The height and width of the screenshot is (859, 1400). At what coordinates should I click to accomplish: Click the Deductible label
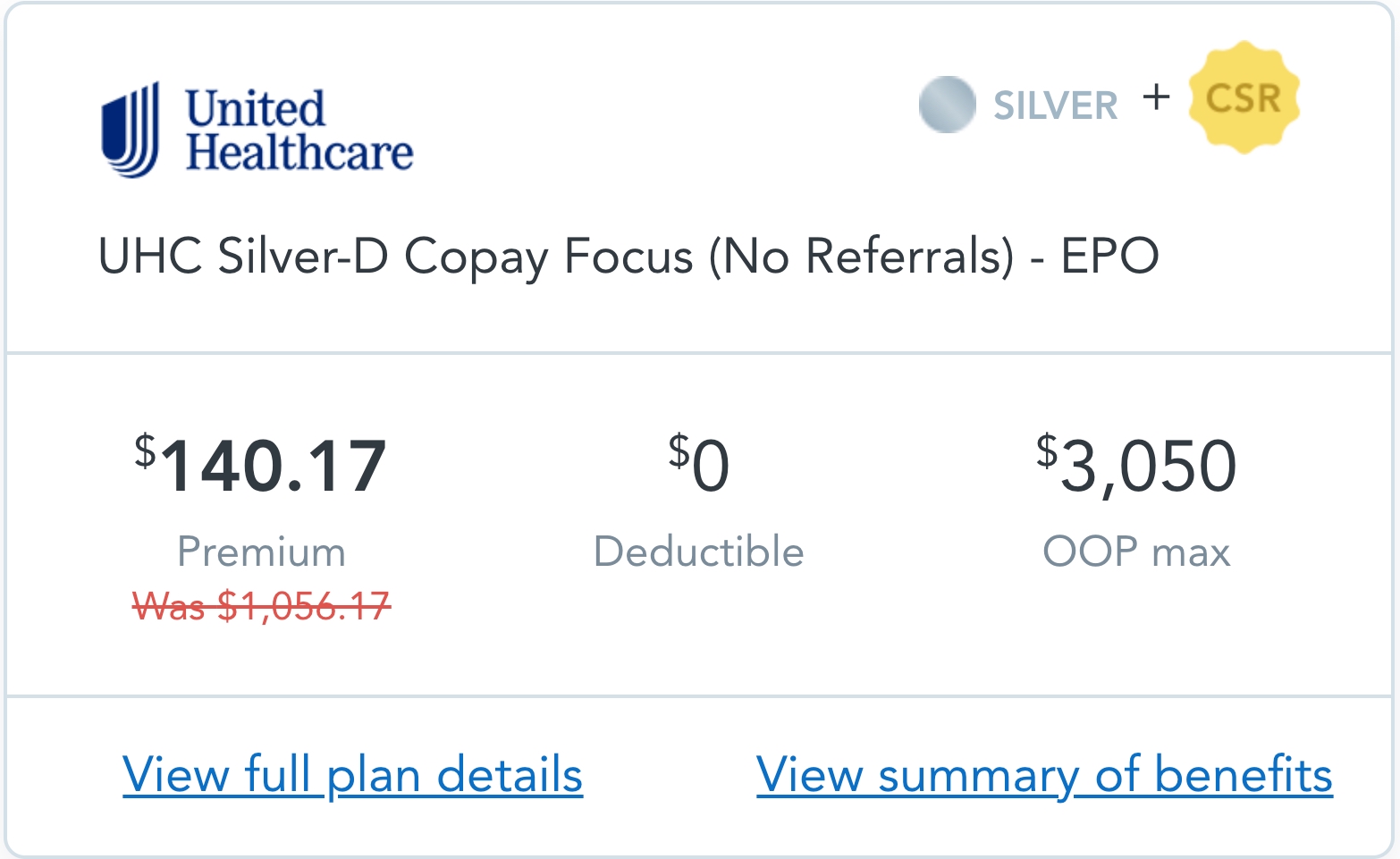pos(699,551)
